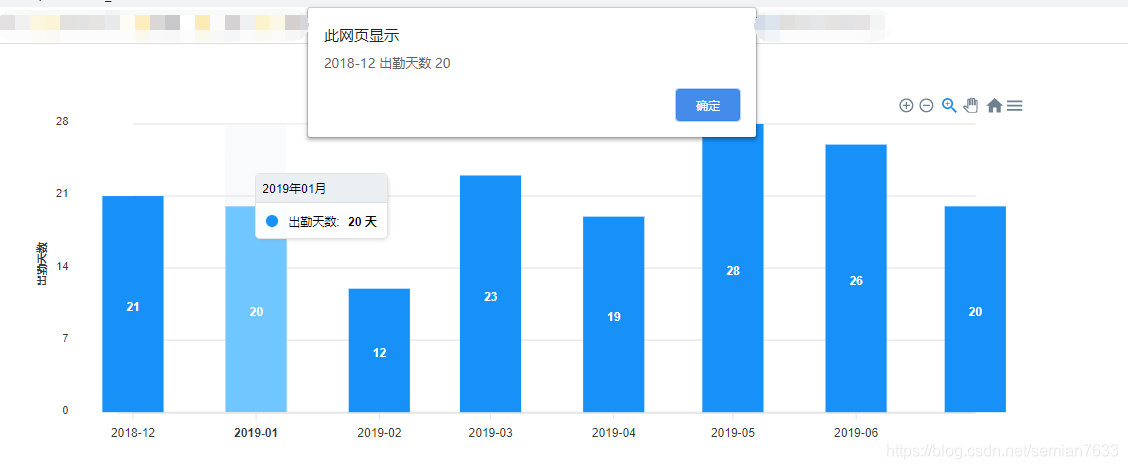Click the 2019-02 bar showing 12
The image size is (1128, 469).
pyautogui.click(x=379, y=350)
